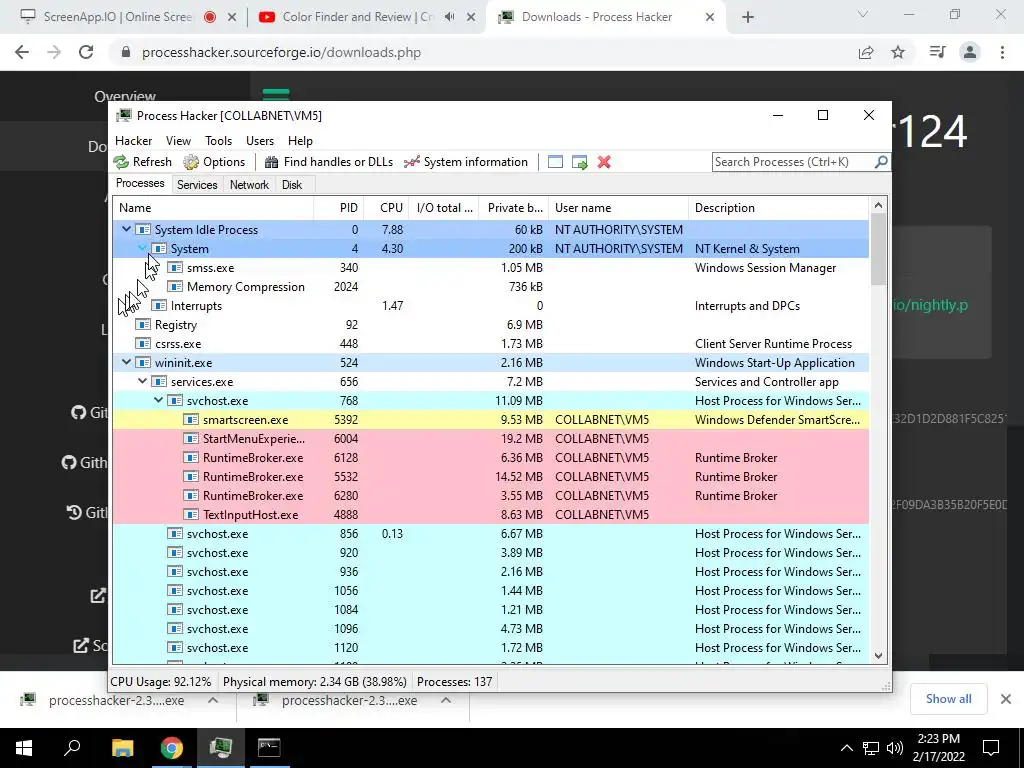Click csrss.exe process icon
Screen dimensions: 1024x768
(x=143, y=344)
